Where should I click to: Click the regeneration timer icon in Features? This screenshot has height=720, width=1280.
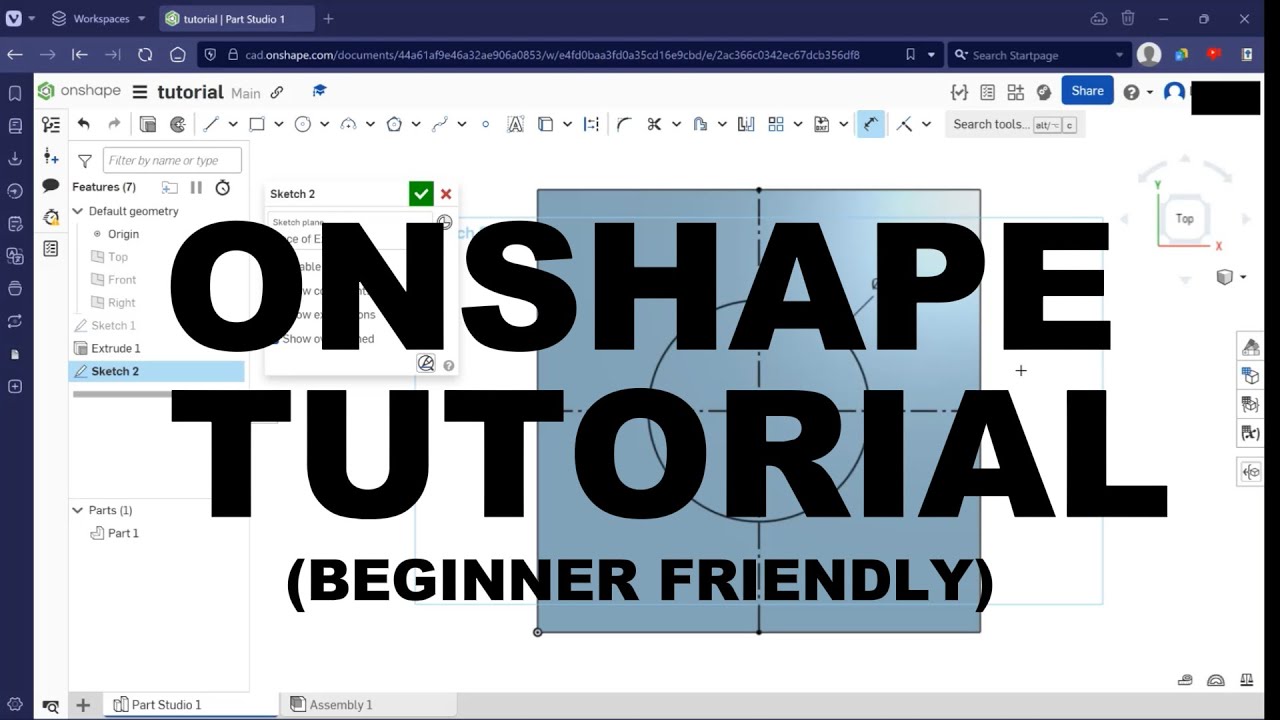[x=223, y=187]
